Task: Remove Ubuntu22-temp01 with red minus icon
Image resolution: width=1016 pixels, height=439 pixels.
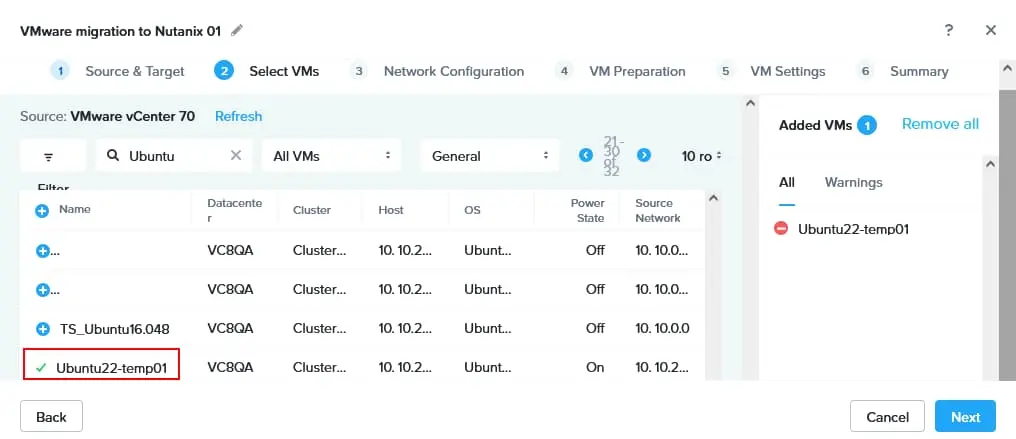Action: (x=781, y=228)
